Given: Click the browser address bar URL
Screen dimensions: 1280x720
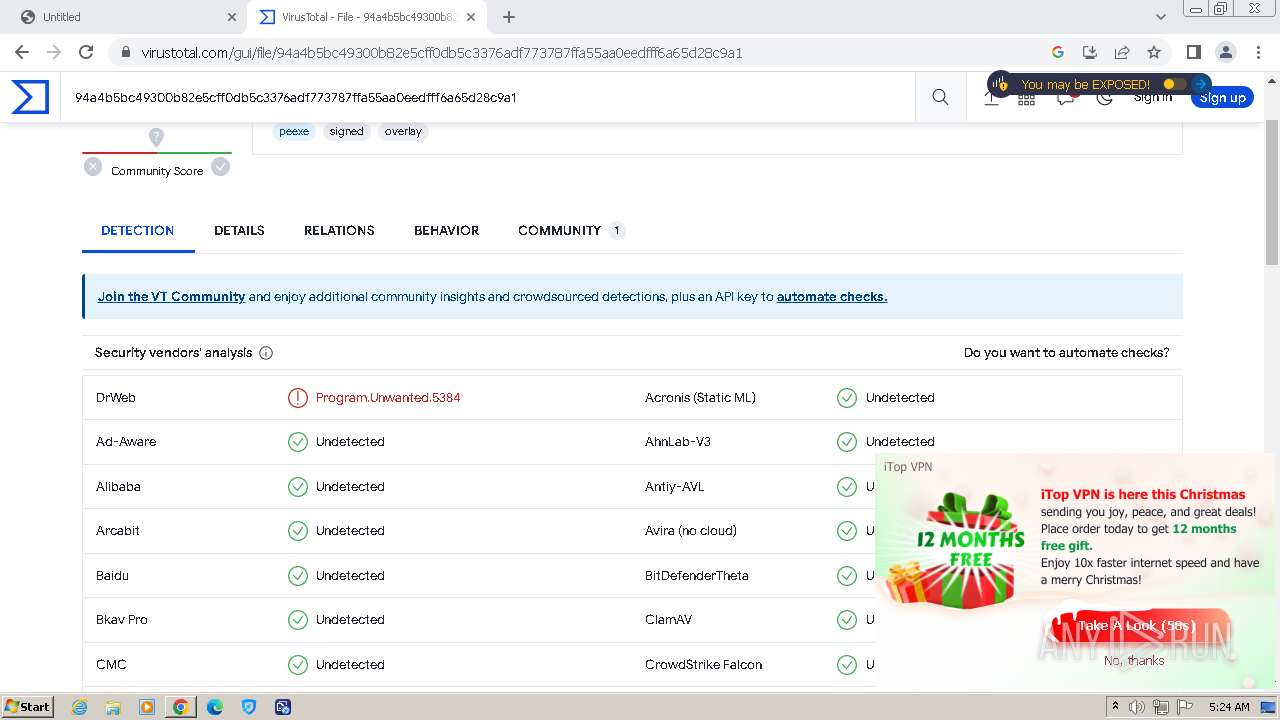Looking at the screenshot, I should tap(442, 53).
